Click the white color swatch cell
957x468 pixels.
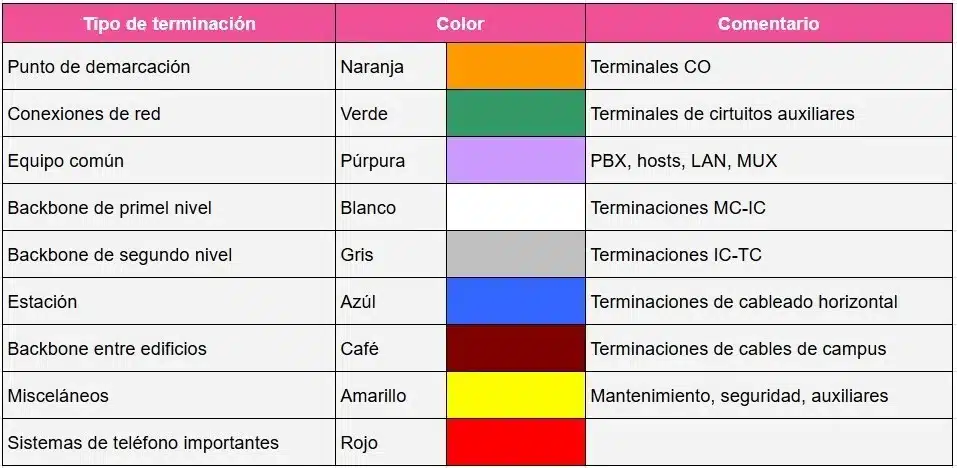515,207
